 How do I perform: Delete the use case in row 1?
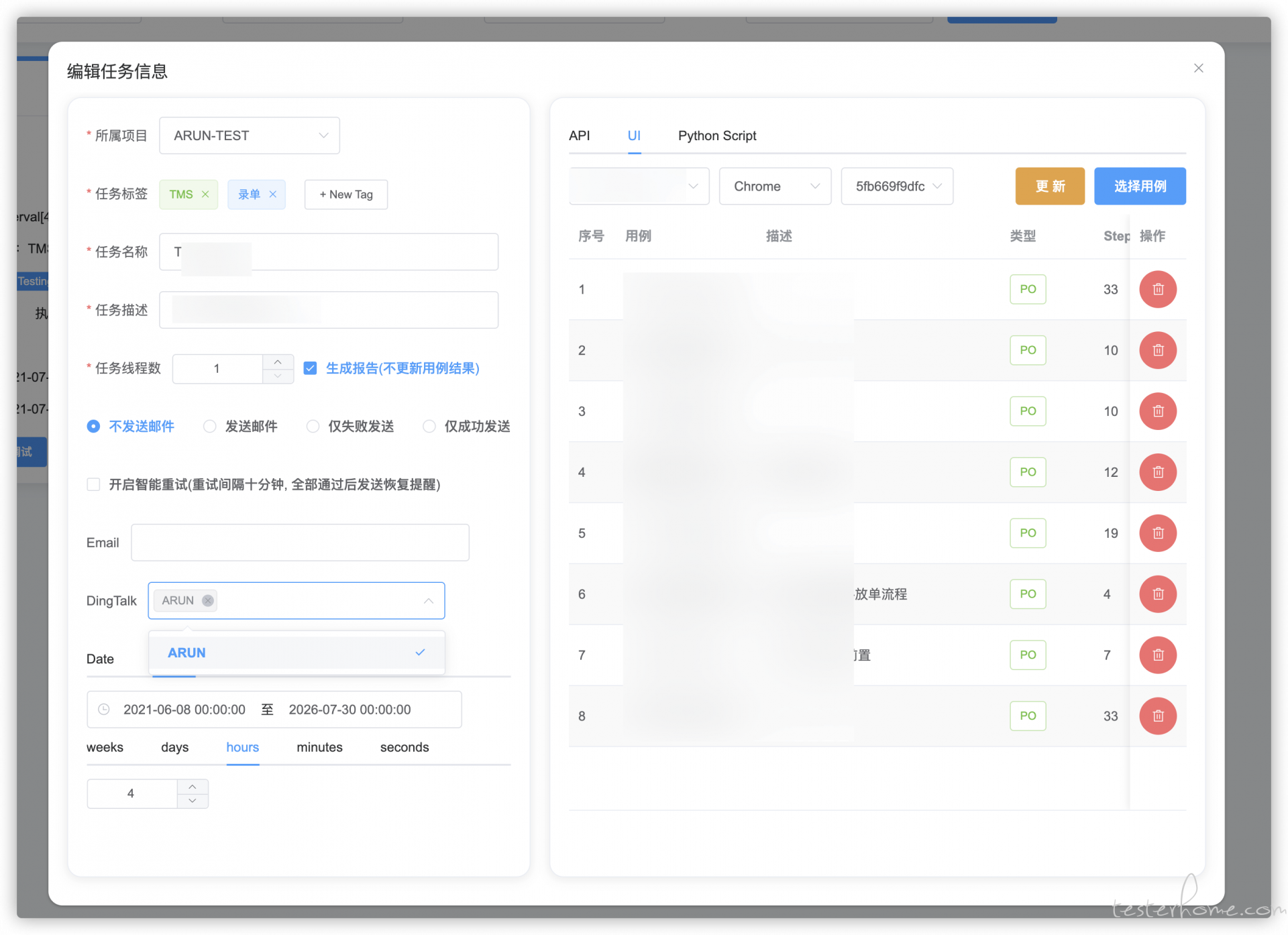pyautogui.click(x=1158, y=289)
